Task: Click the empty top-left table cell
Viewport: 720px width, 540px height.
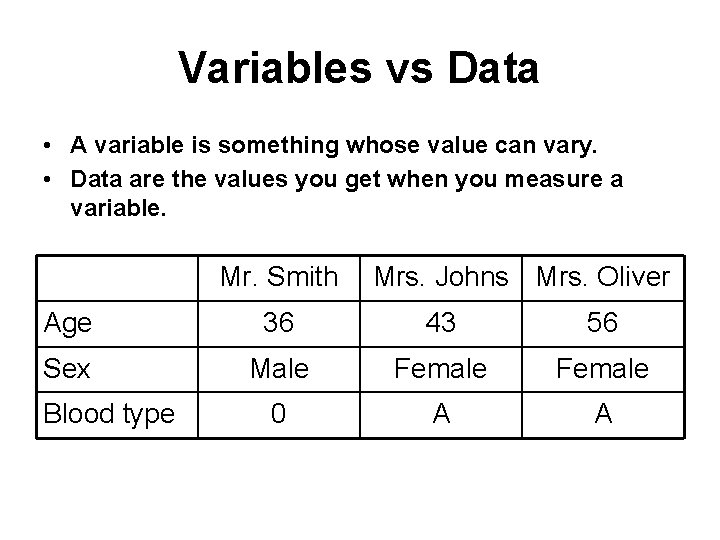Action: pos(115,277)
